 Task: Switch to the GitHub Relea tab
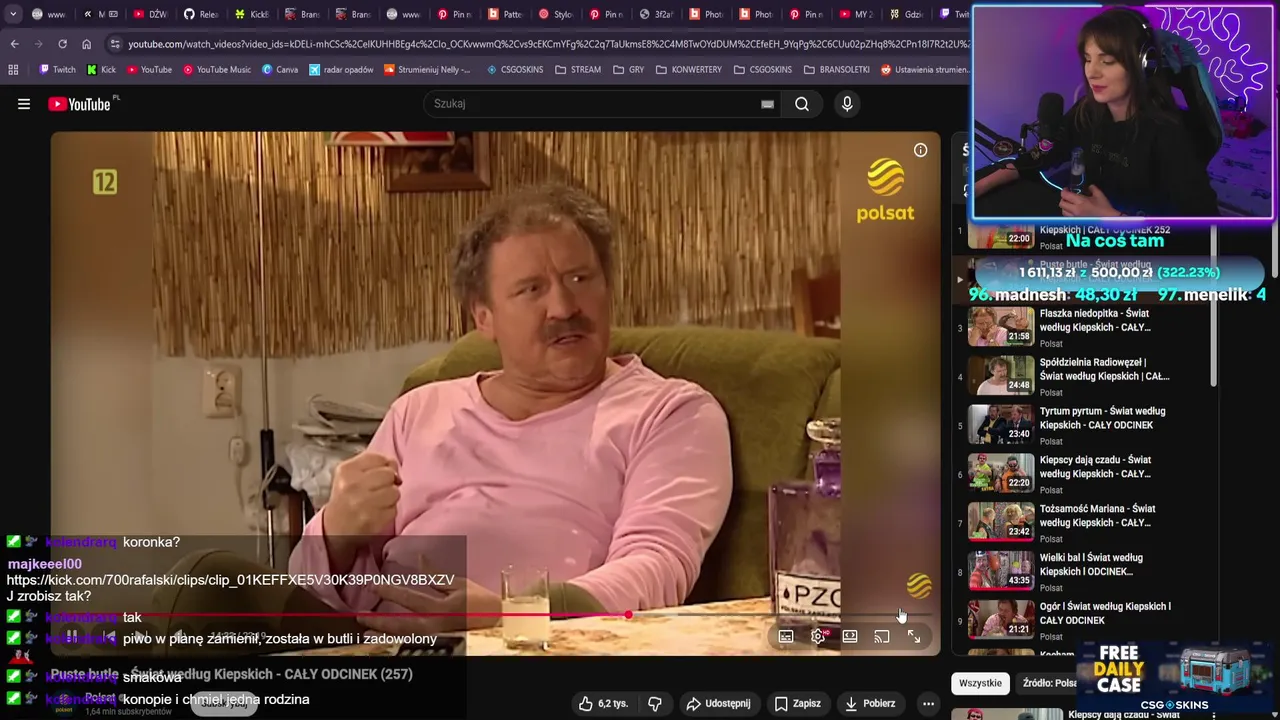(x=201, y=15)
